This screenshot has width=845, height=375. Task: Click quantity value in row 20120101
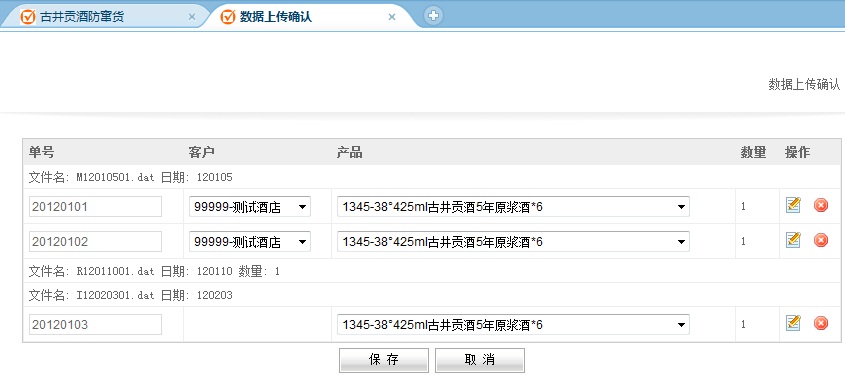[744, 206]
